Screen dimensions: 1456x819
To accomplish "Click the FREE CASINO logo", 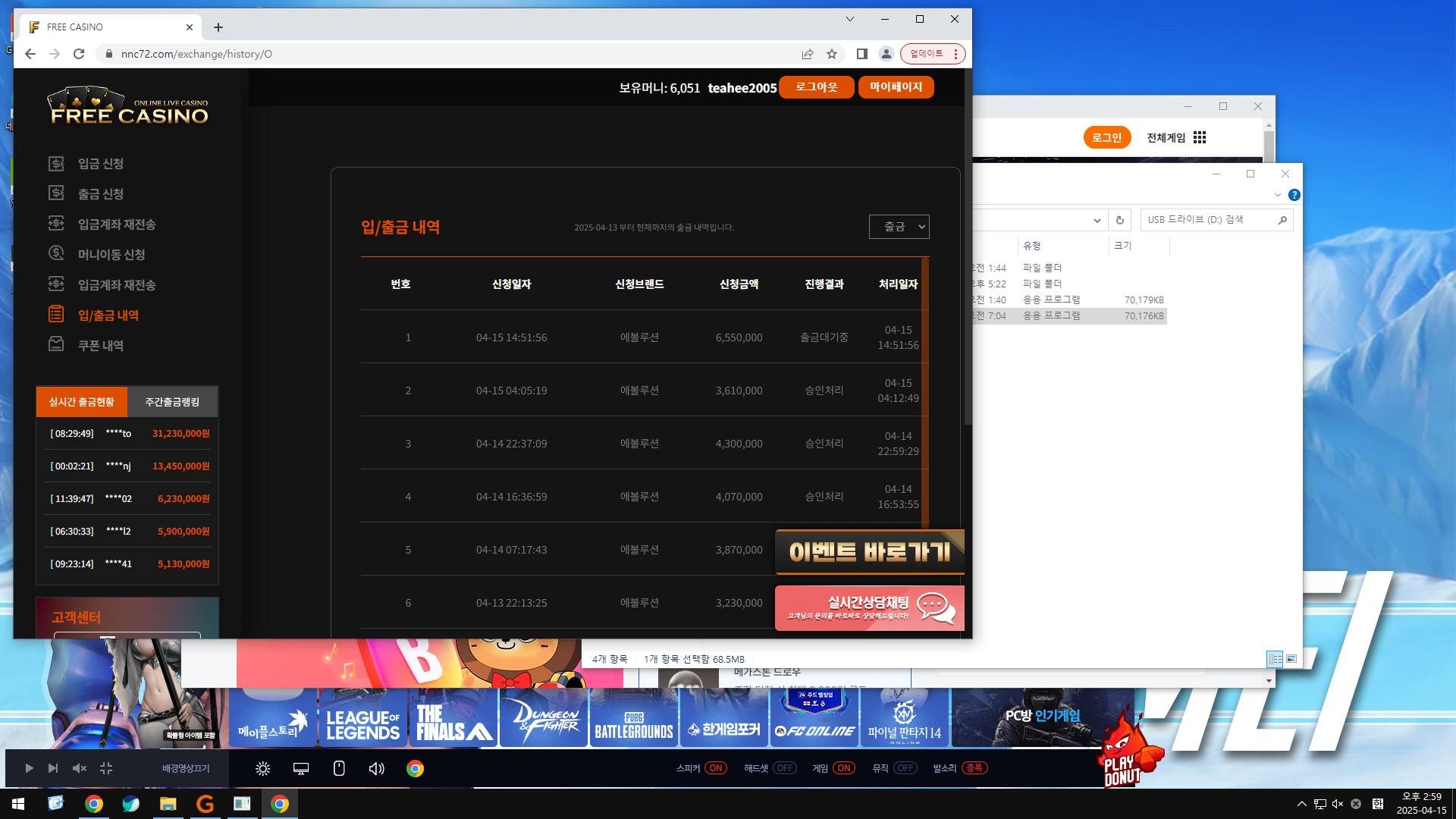I will 128,106.
